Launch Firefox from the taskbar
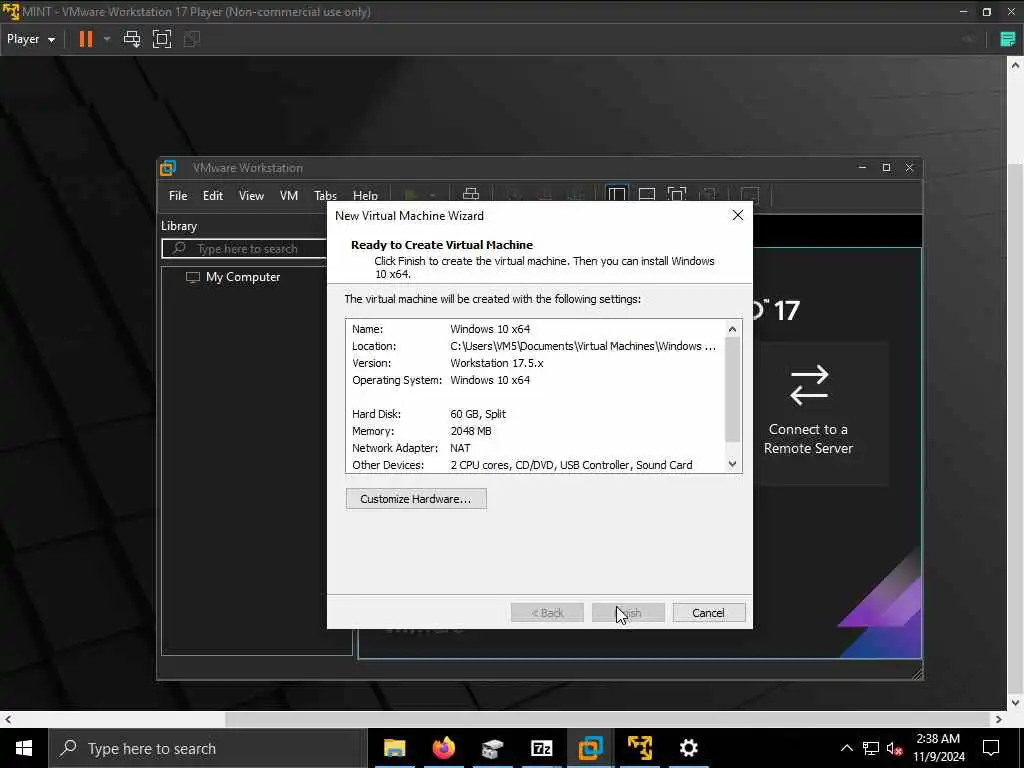 pyautogui.click(x=443, y=748)
